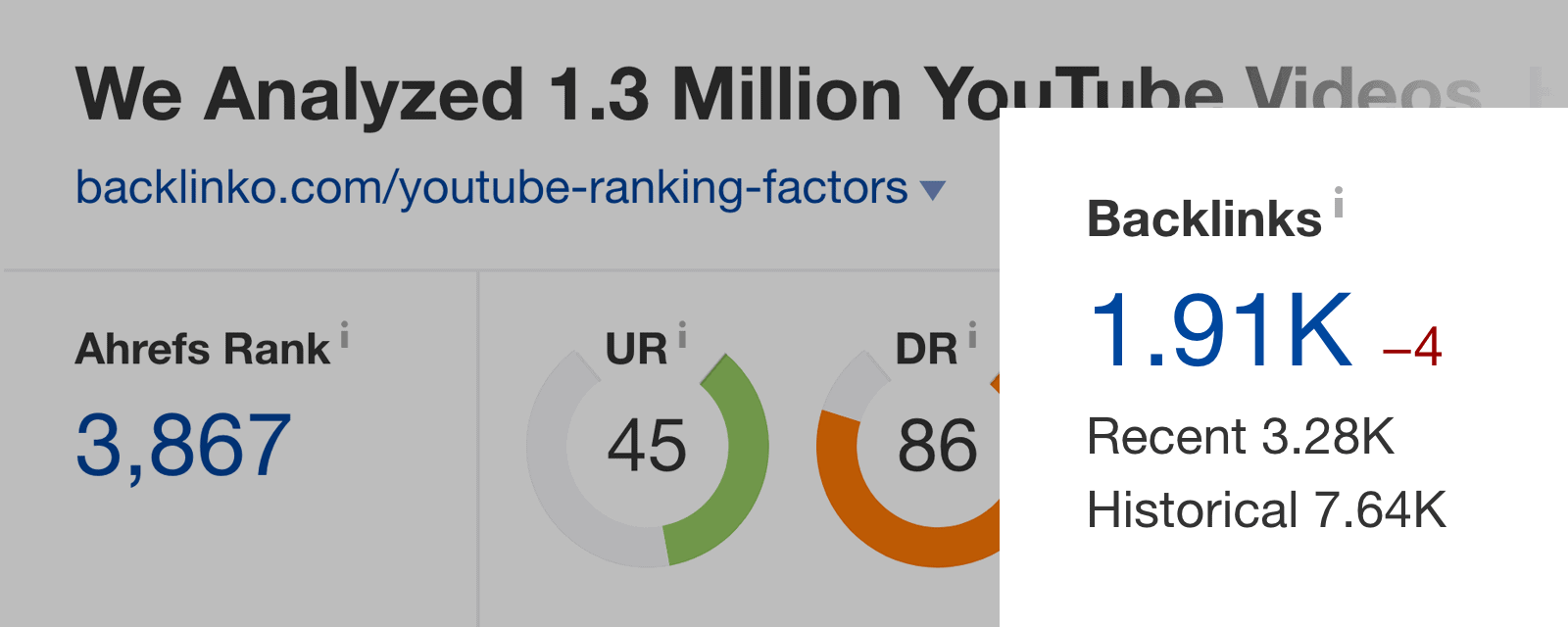Screen dimensions: 1568x627
Task: Click the DR score 86
Action: (x=937, y=447)
